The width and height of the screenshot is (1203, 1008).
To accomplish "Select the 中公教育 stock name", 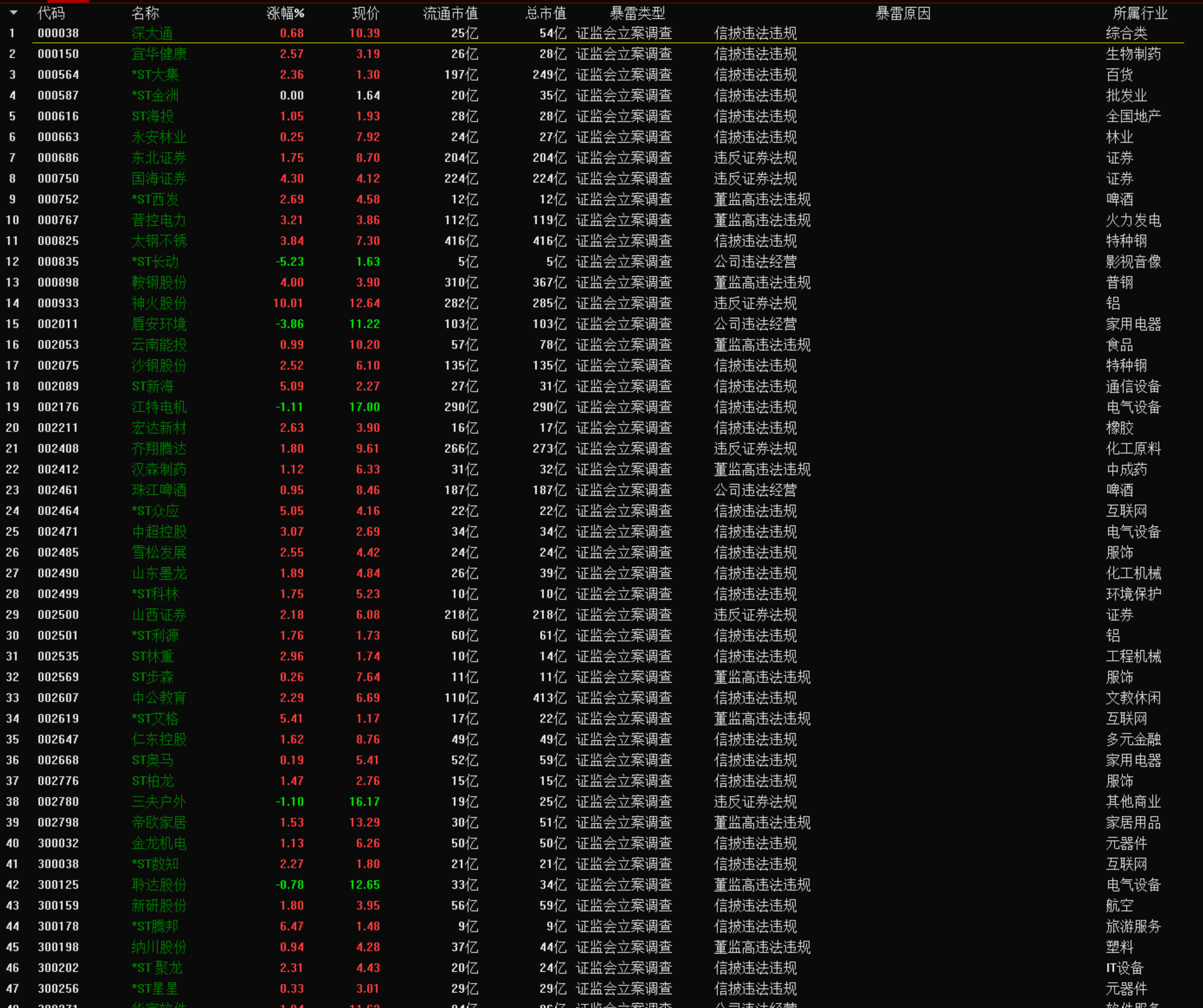I will pos(159,698).
